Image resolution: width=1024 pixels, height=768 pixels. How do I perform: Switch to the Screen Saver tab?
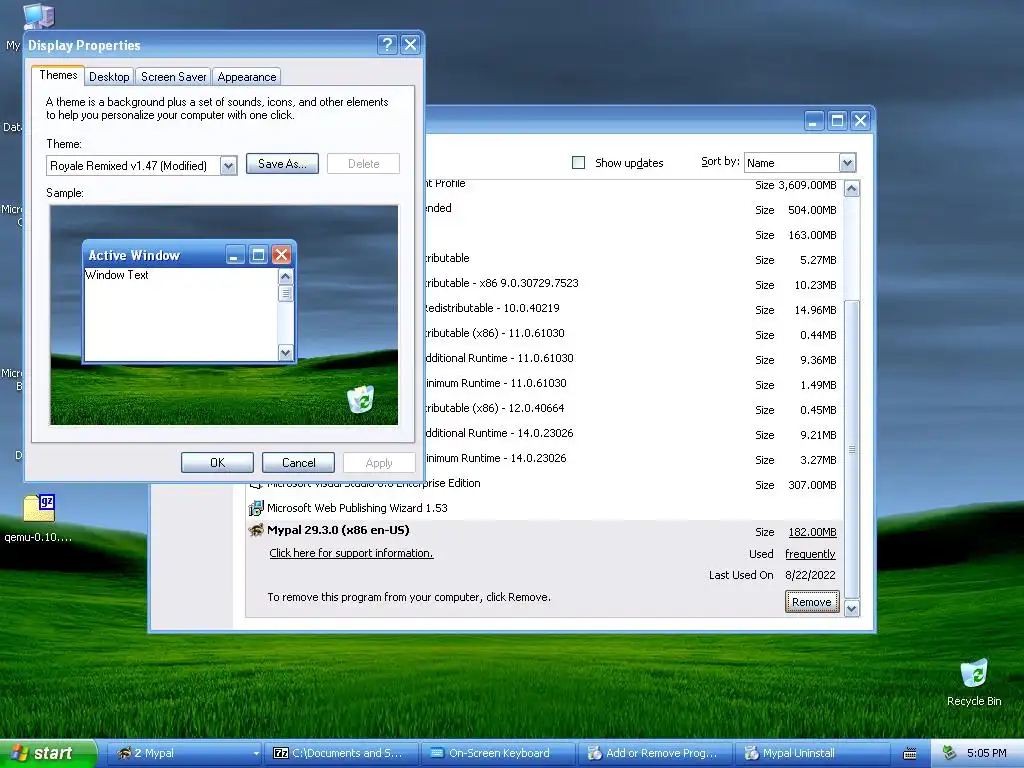click(x=173, y=76)
